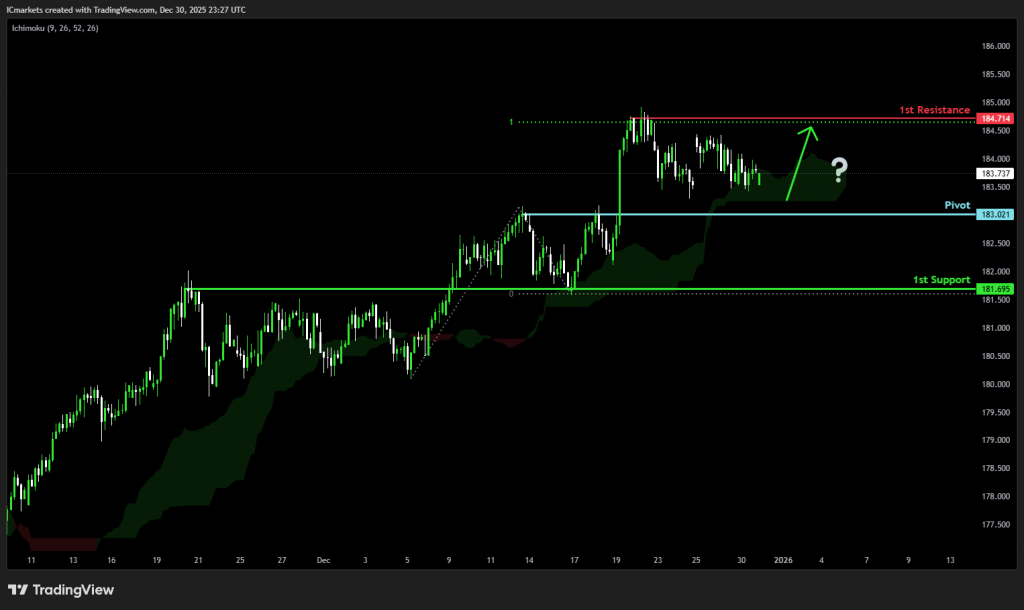This screenshot has height=610, width=1024.
Task: Click the white 183.737 current price tag
Action: point(995,173)
